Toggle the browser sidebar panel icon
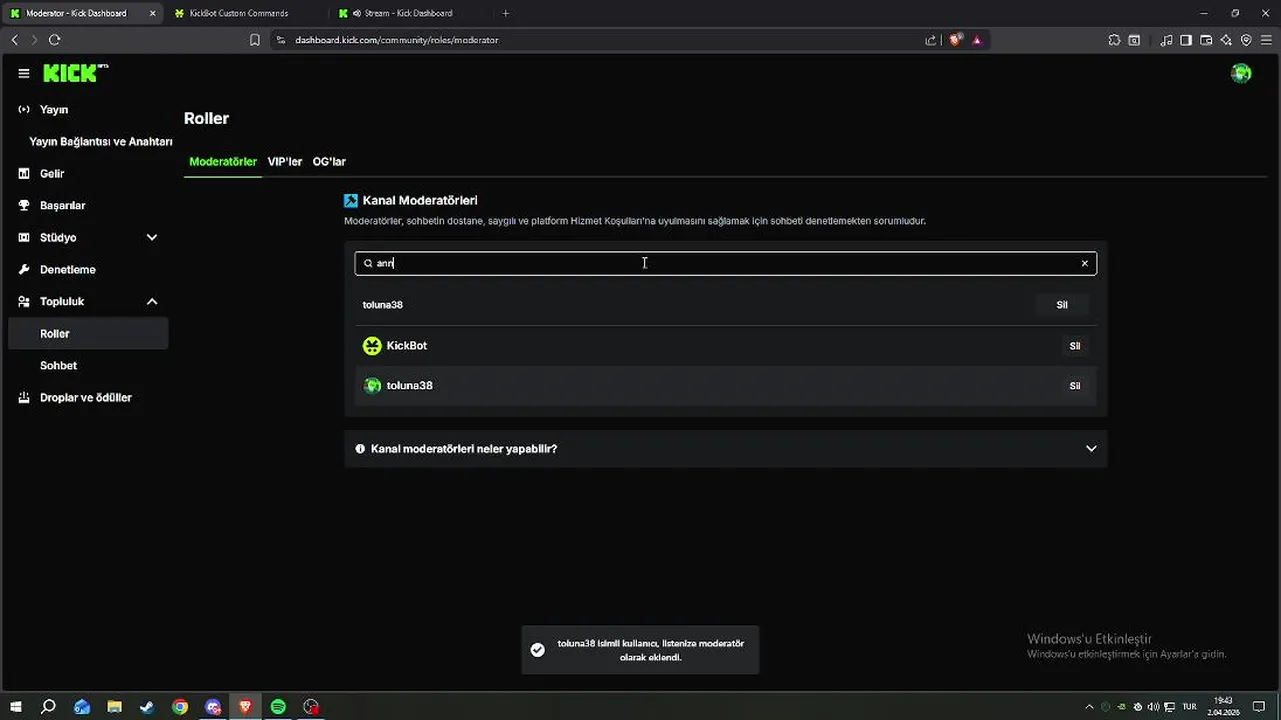Viewport: 1281px width, 720px height. (x=1186, y=40)
